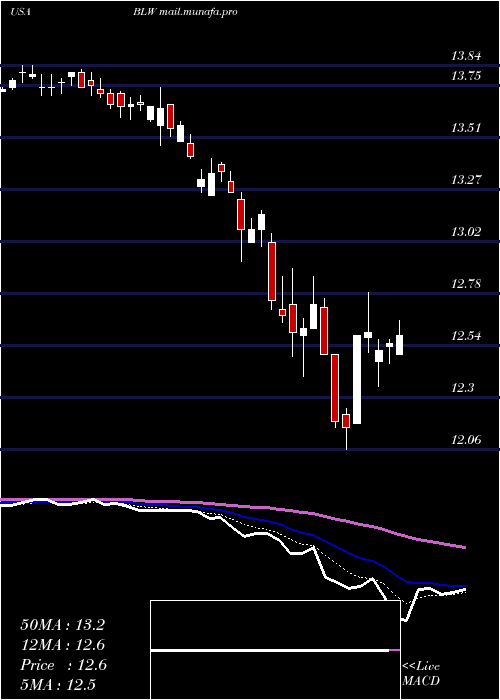This screenshot has width=500, height=700.
Task: Click the BLW mail.munafa.pro title
Action: [185, 12]
